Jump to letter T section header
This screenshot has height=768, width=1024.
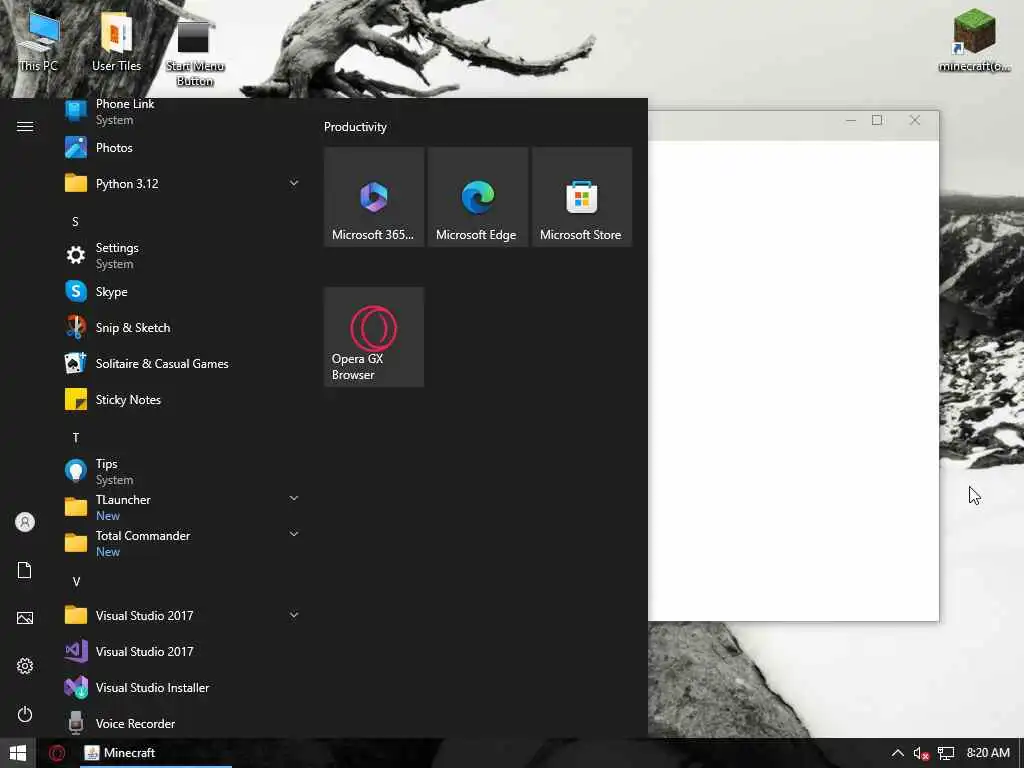click(x=76, y=438)
